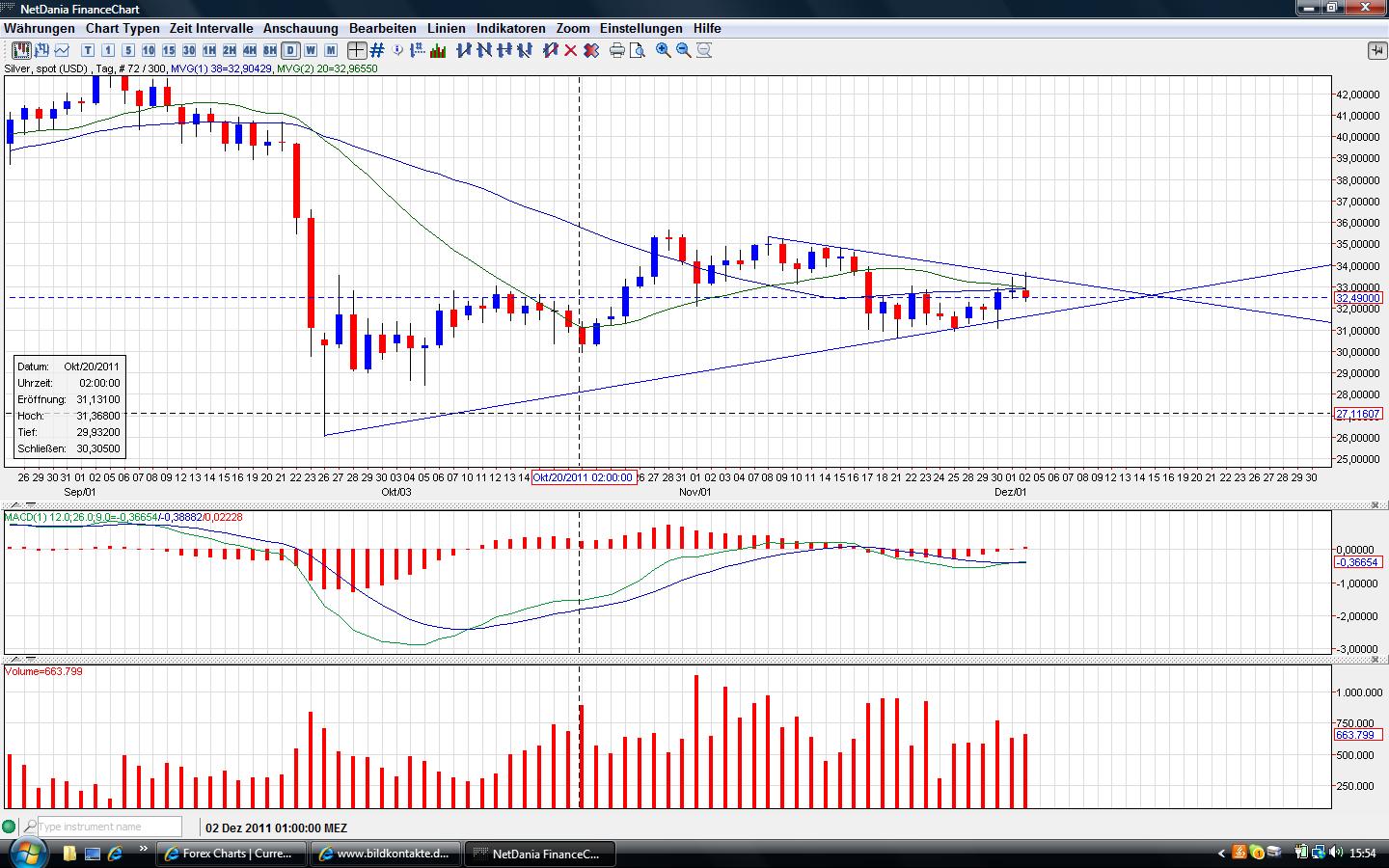Select the candlestick chart type icon
This screenshot has width=1389, height=868.
click(20, 50)
